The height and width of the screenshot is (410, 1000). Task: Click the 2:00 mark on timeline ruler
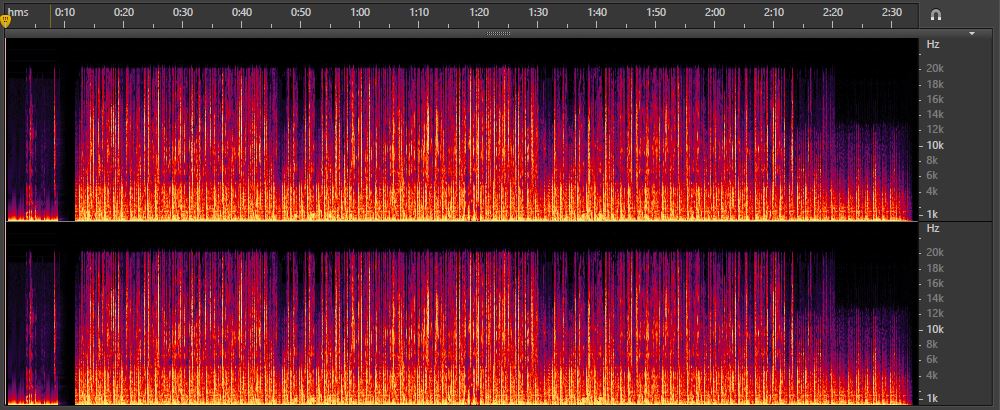tap(714, 12)
